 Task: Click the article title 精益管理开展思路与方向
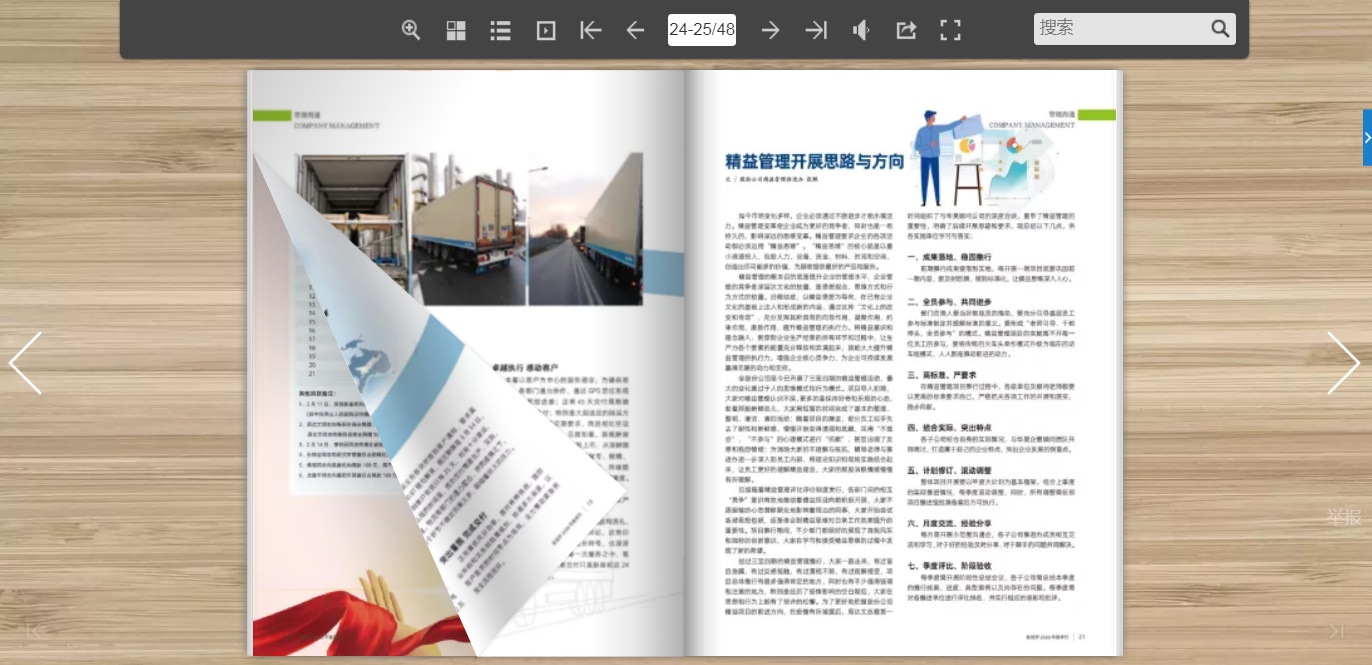(x=815, y=161)
